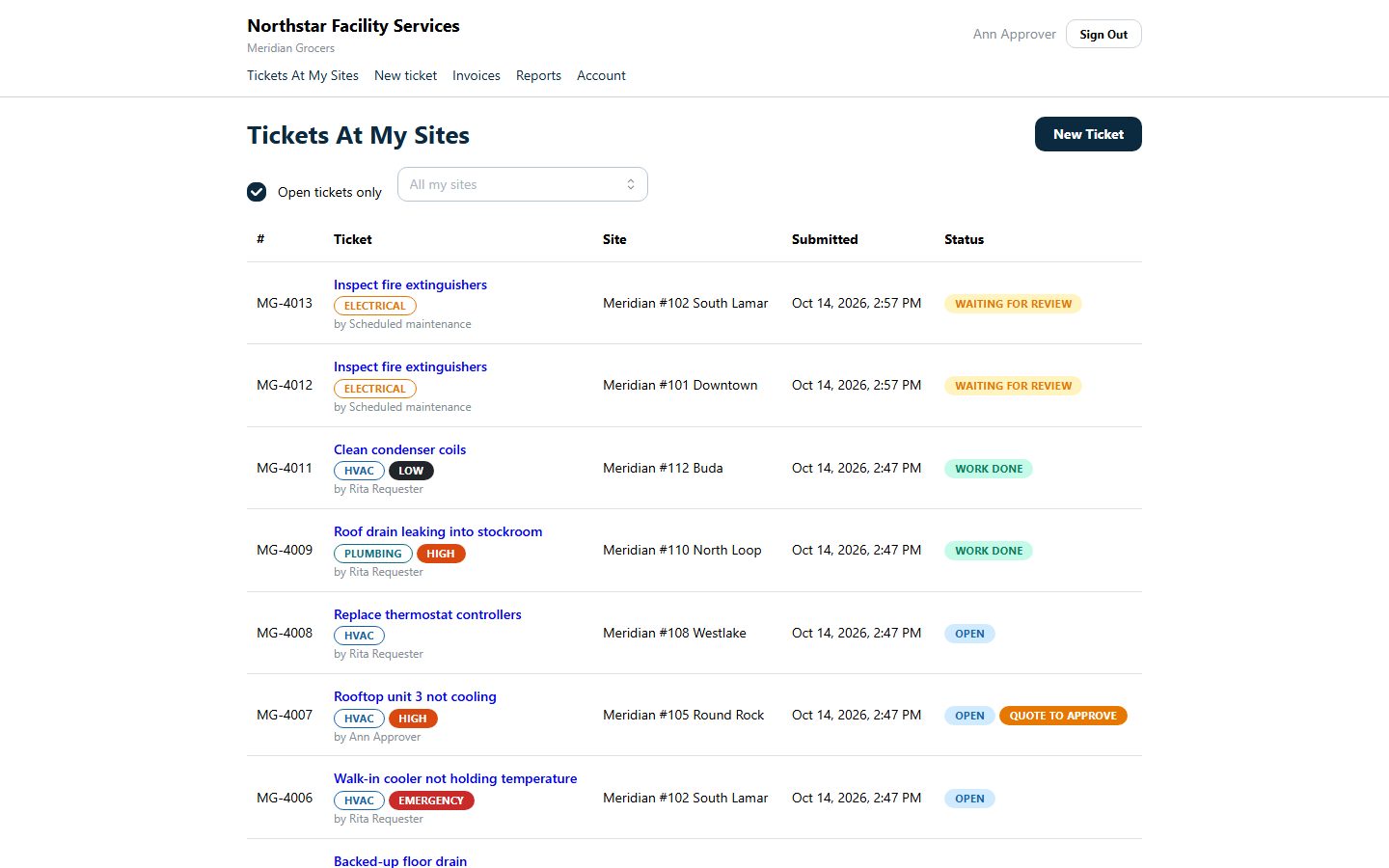
Task: Click HVAC tag on Replace thermostat controllers
Action: tap(359, 636)
